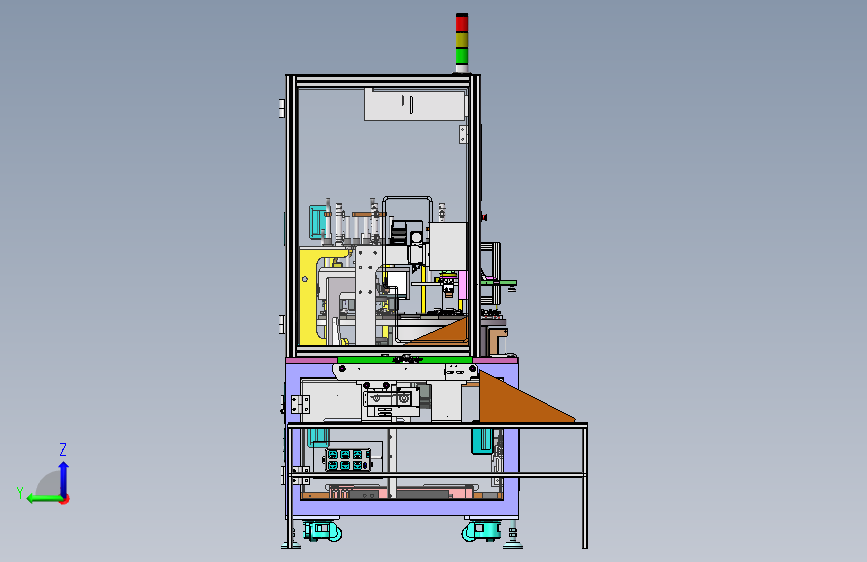Viewport: 867px width, 562px height.
Task: Select the green light of the signal tower
Action: [462, 56]
